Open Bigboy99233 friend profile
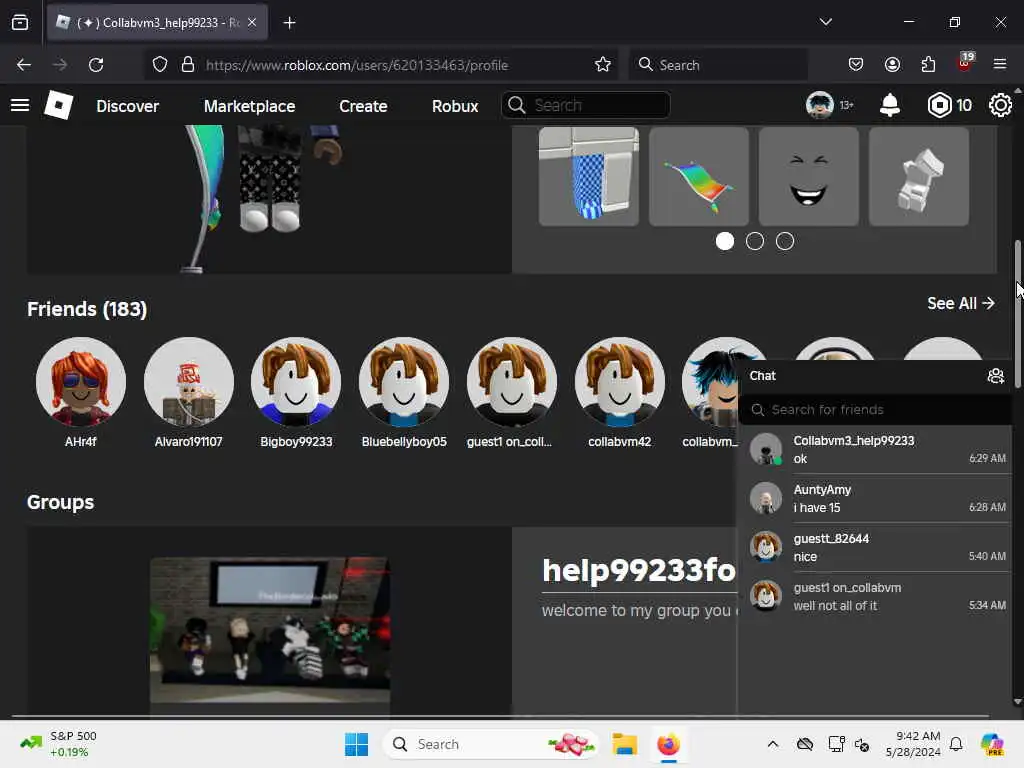The image size is (1024, 768). (296, 392)
